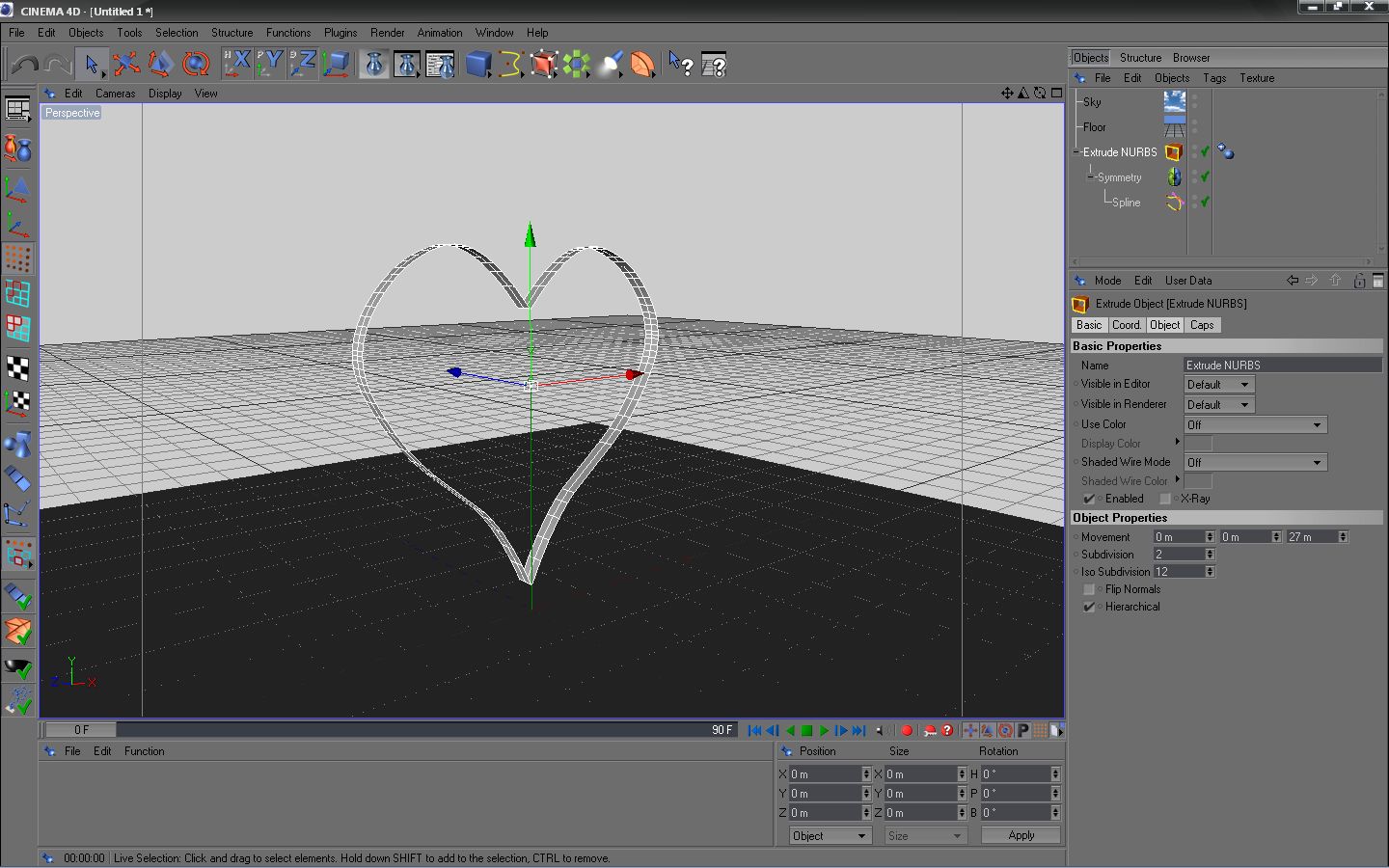Open the Animation menu
Viewport: 1389px width, 868px height.
tap(440, 33)
